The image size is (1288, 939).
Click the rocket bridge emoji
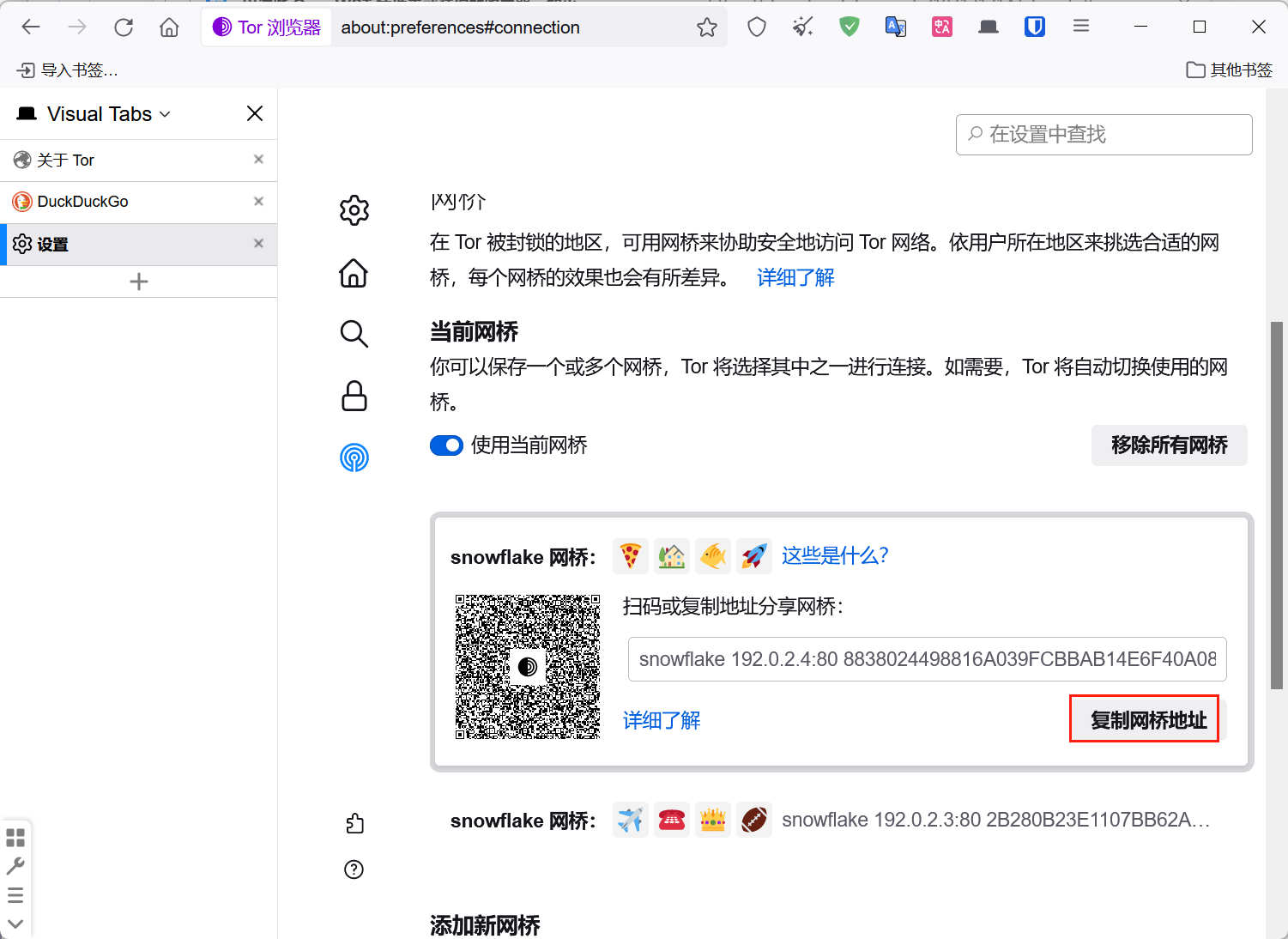[754, 556]
